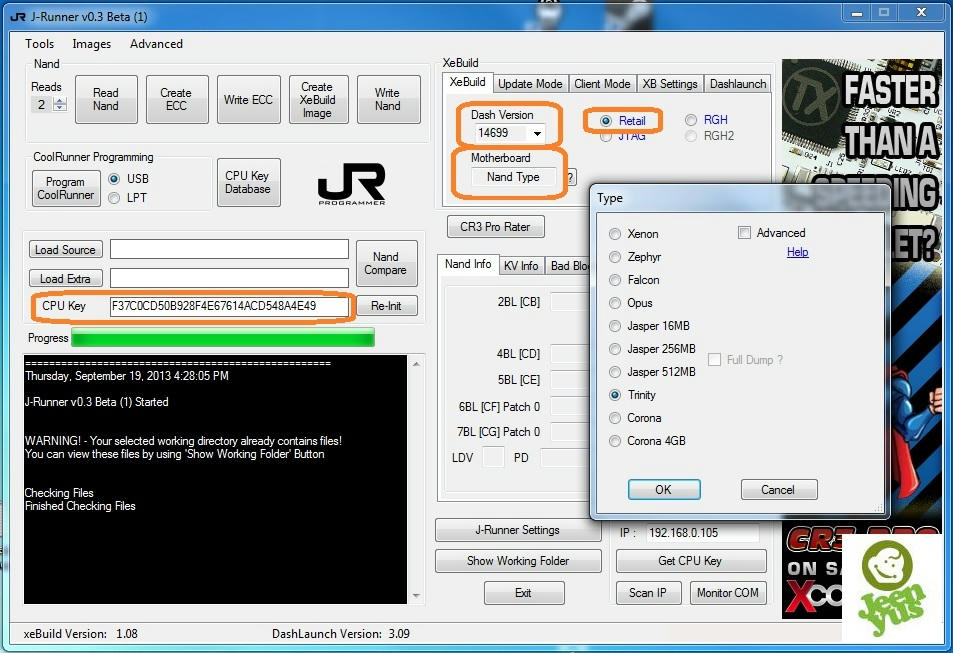
Task: Click the Help link in Type dialog
Action: click(797, 252)
